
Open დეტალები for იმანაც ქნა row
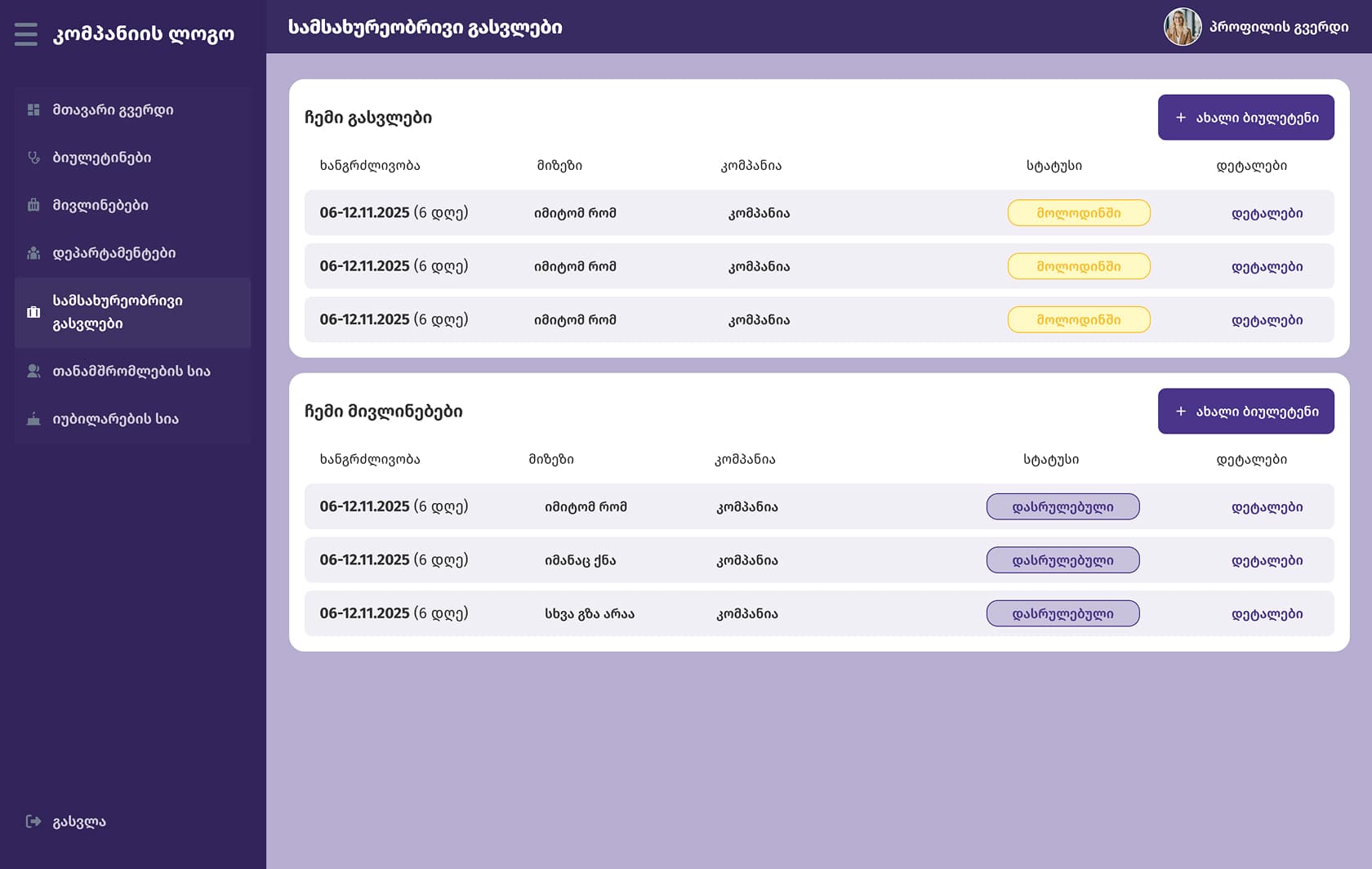tap(1267, 560)
